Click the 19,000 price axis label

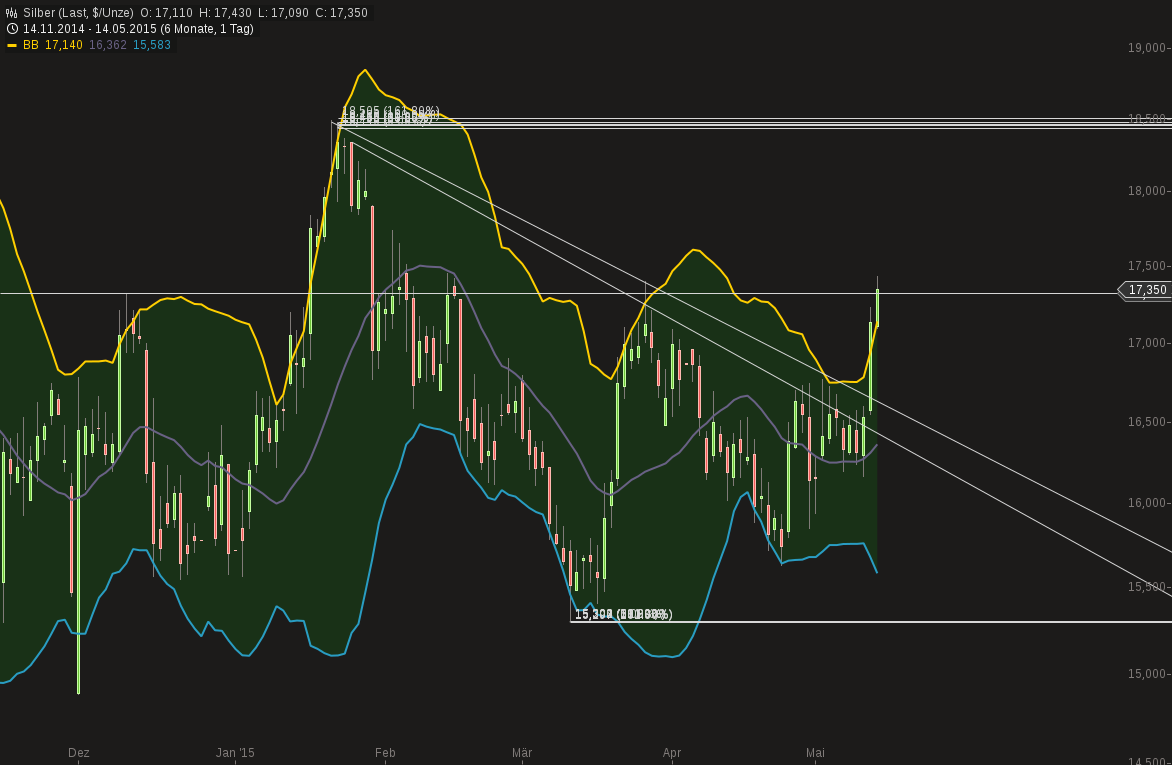click(1147, 48)
